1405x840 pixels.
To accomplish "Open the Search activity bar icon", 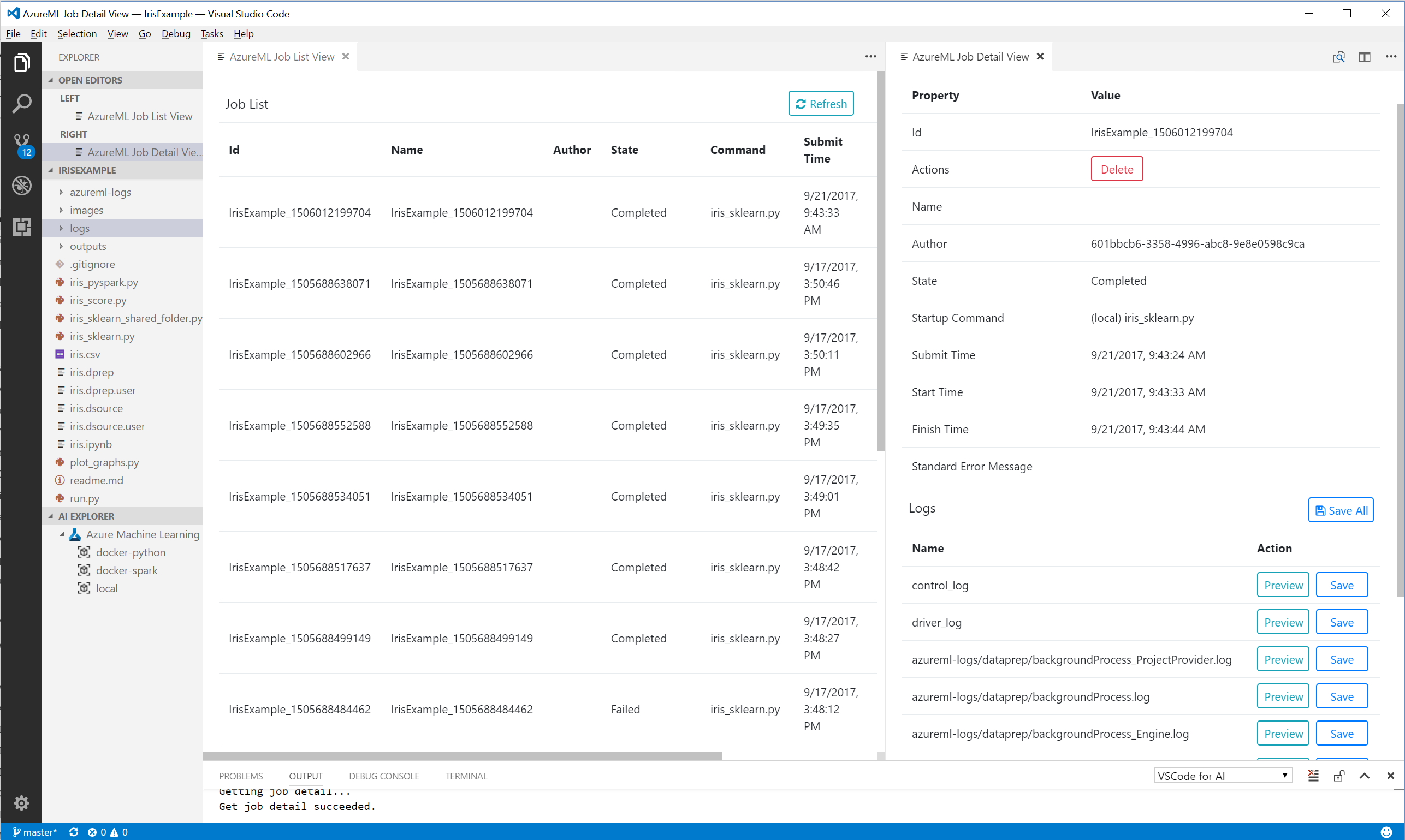I will click(21, 104).
